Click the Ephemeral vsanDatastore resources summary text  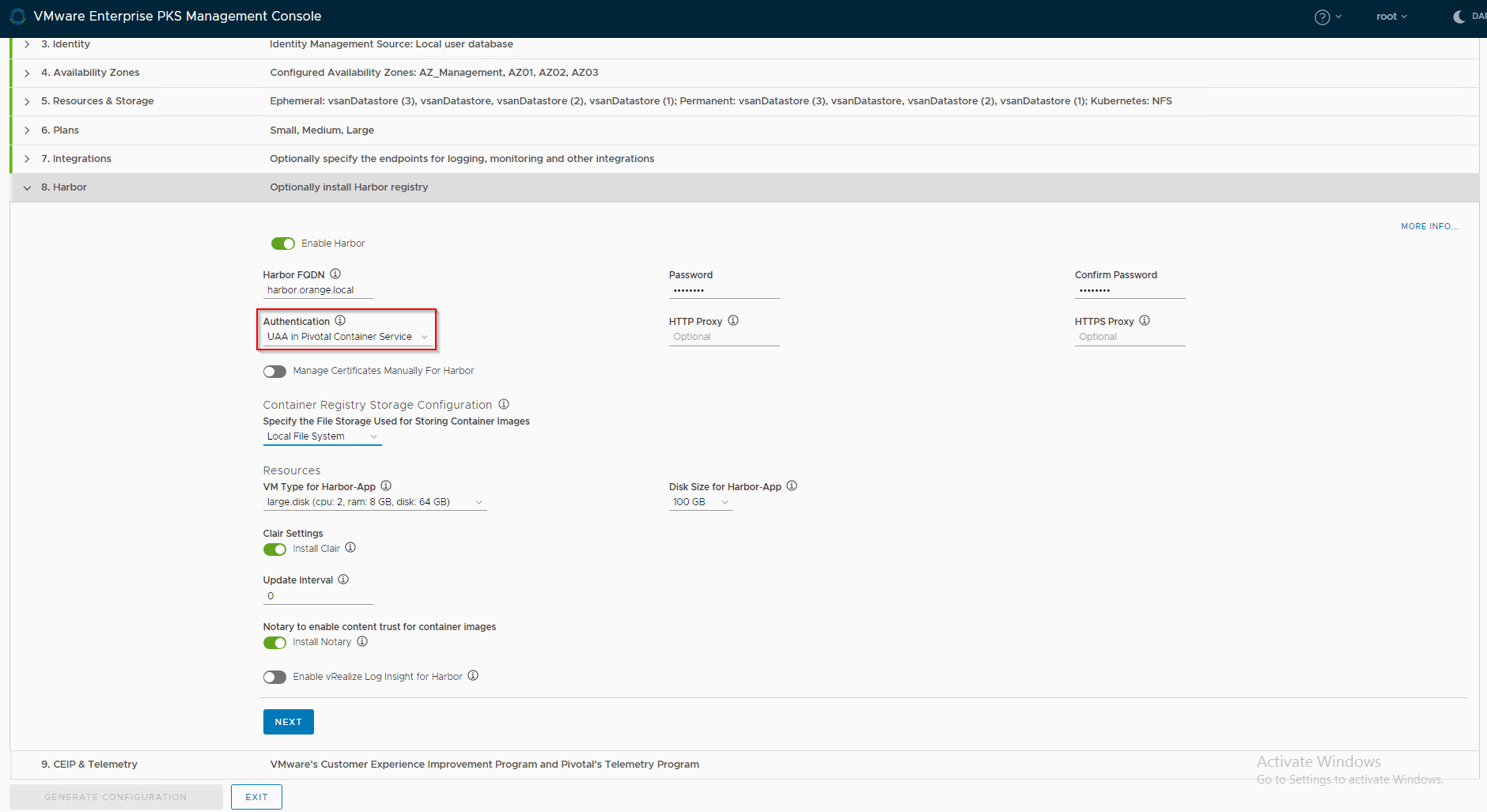[721, 101]
